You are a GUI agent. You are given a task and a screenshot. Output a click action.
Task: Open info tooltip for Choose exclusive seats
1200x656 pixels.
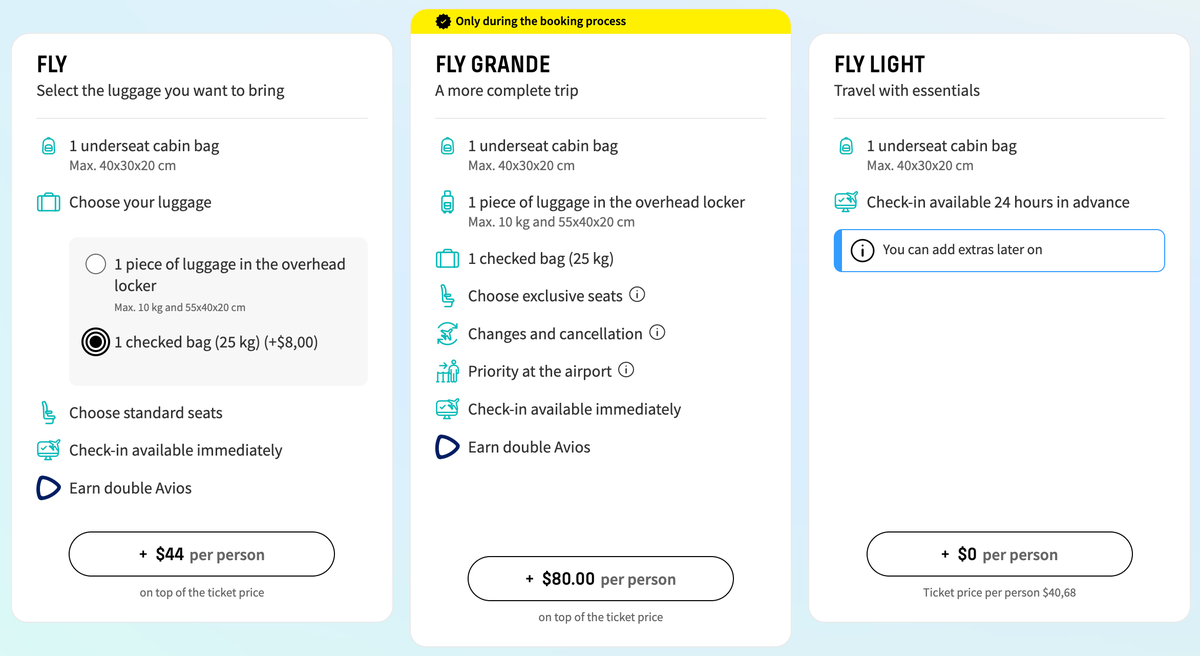click(x=637, y=295)
